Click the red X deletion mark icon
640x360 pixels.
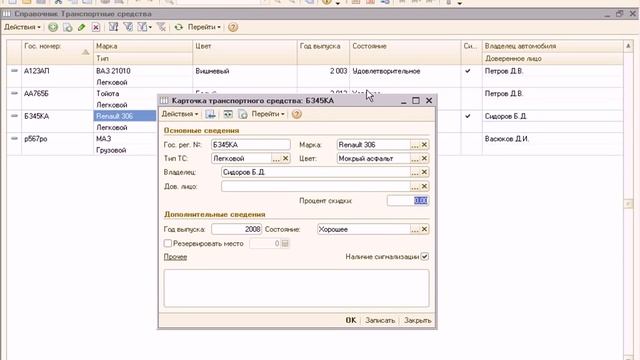click(96, 27)
